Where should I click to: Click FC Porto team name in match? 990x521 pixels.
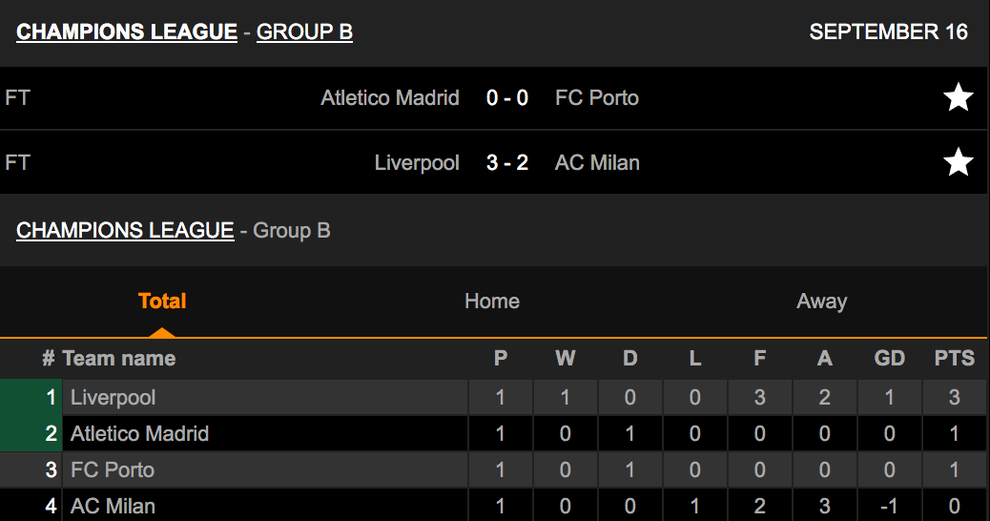pos(597,98)
